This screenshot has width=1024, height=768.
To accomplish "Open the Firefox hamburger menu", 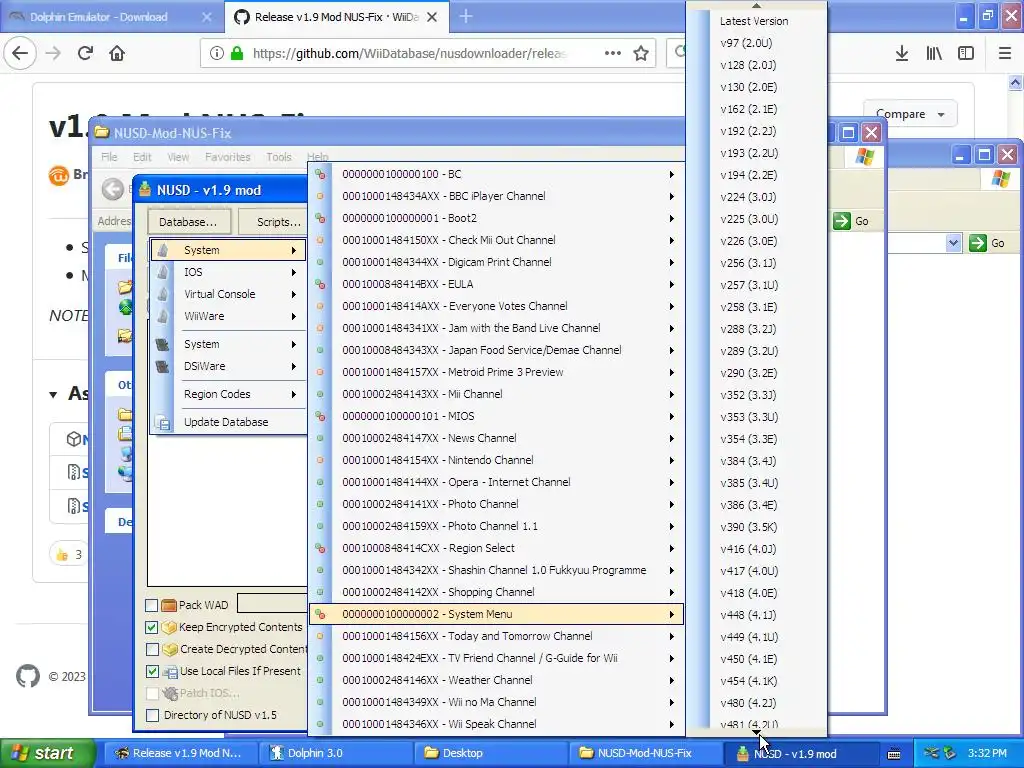I will [1004, 53].
